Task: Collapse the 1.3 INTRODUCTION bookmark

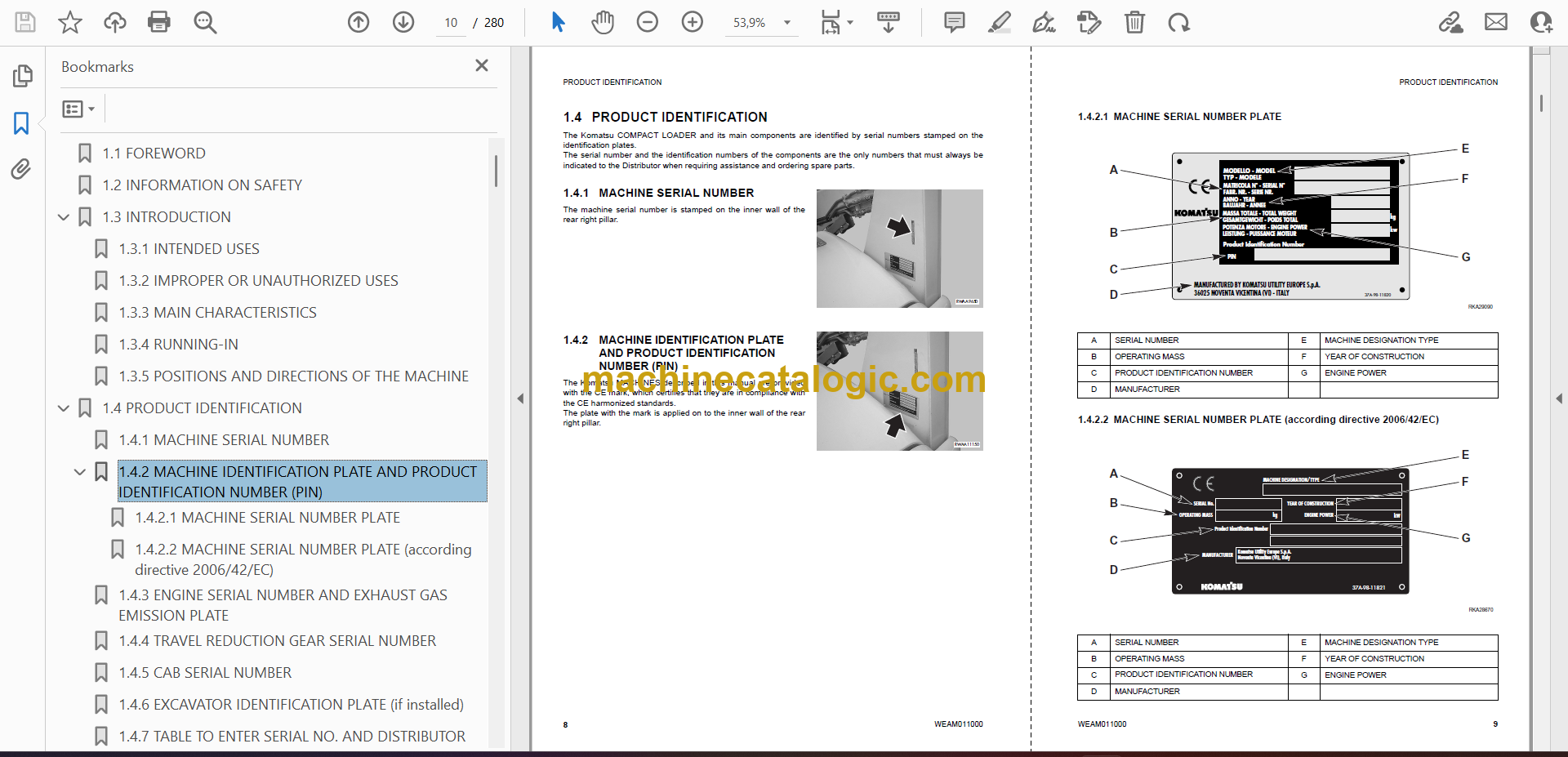Action: pyautogui.click(x=63, y=217)
